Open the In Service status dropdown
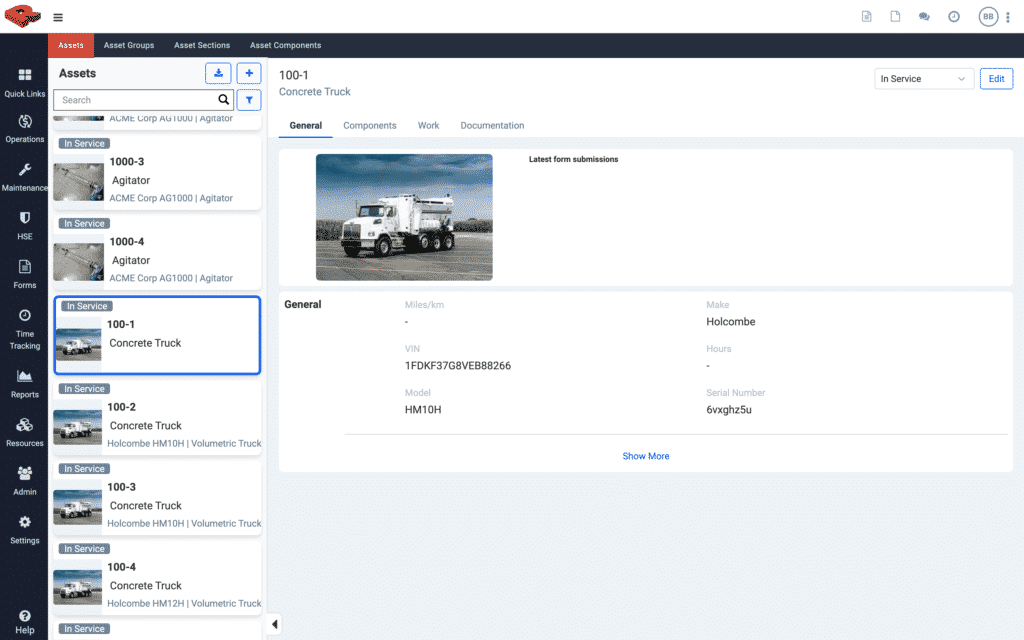1024x640 pixels. (x=923, y=78)
